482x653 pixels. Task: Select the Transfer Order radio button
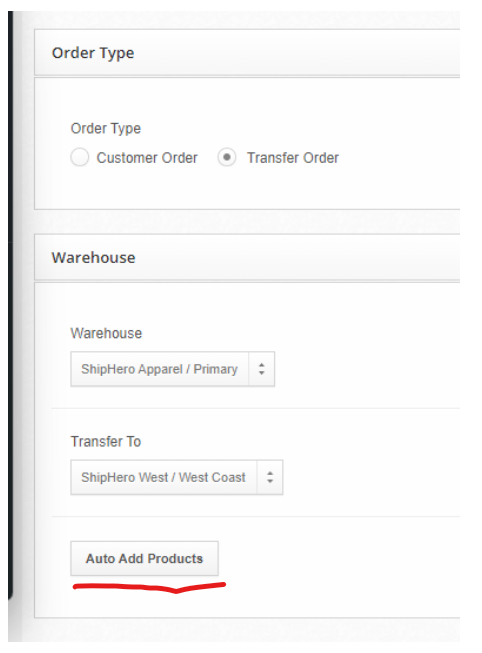click(227, 157)
